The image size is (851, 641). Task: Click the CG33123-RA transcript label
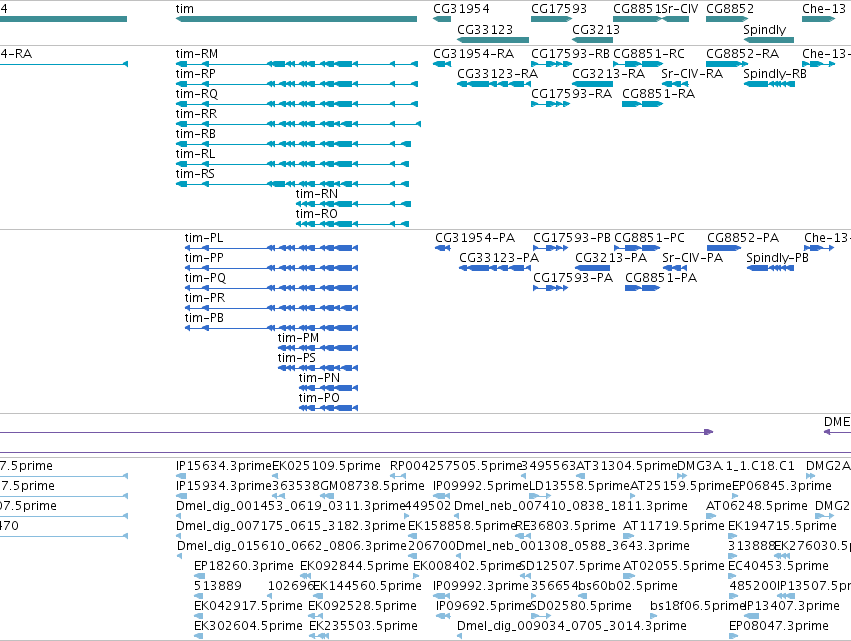(x=497, y=74)
